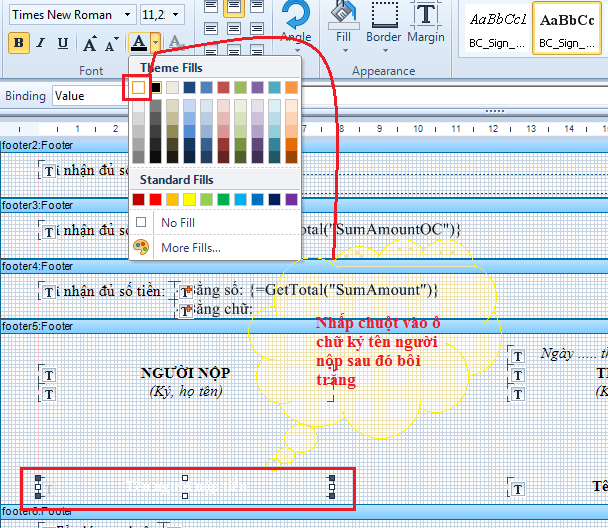Select the bold BC_Sign style thumbnail
This screenshot has width=608, height=528.
[x=567, y=29]
